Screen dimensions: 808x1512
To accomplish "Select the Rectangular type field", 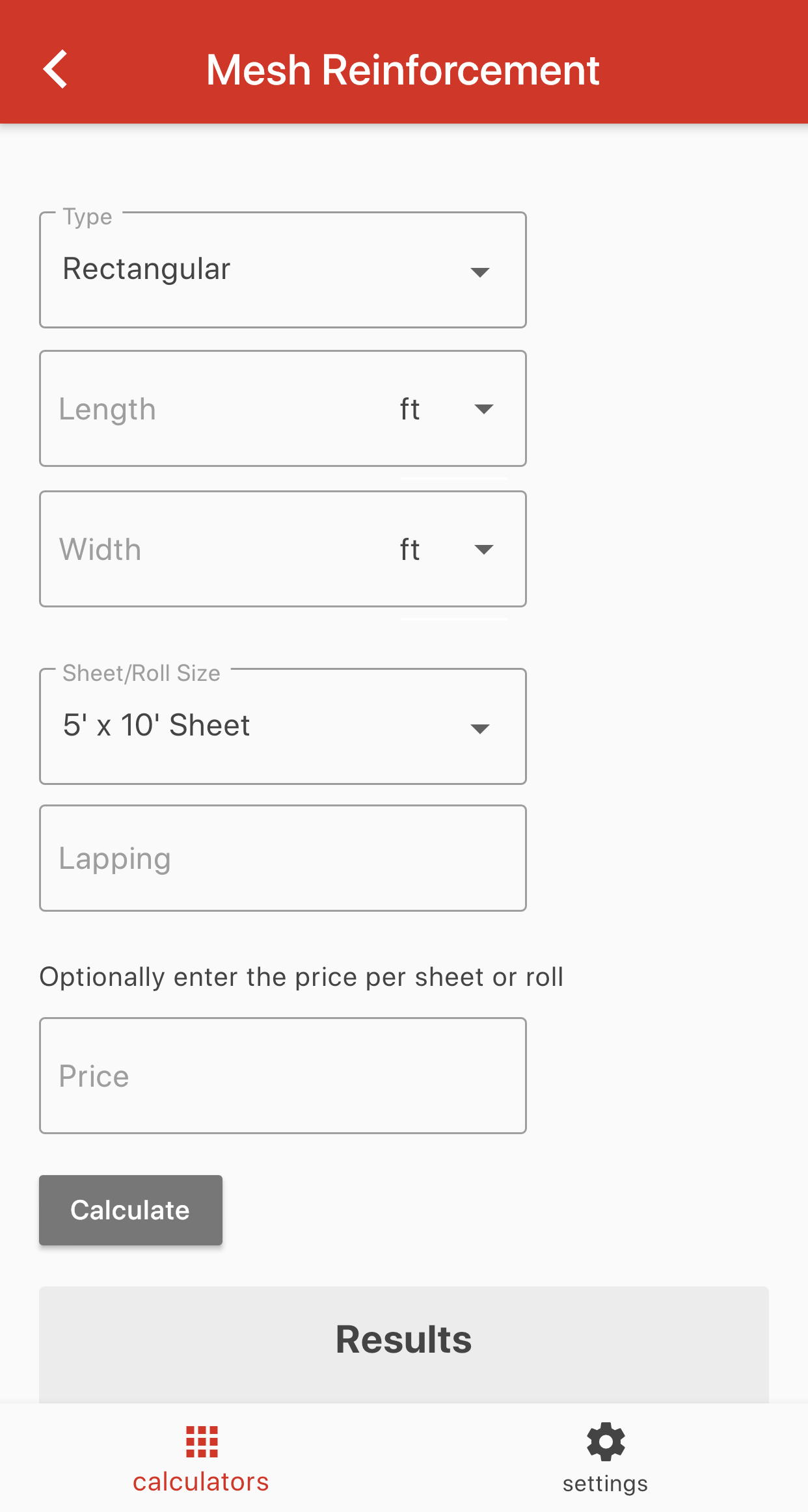I will (283, 270).
